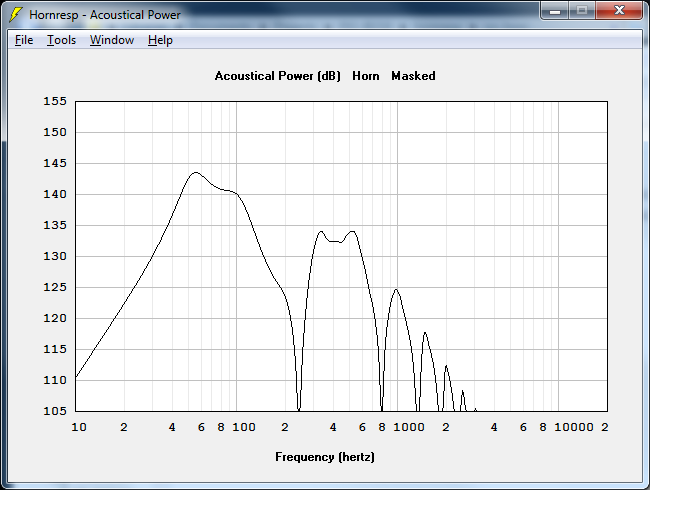691x518 pixels.
Task: Click the 150 dB y-axis label
Action: [55, 132]
